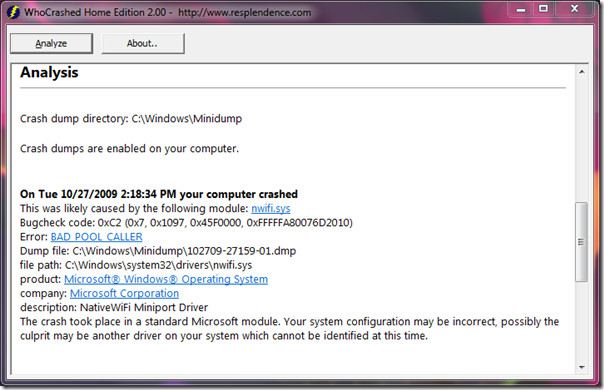Click the 'crash took place in a standard' paragraph

pyautogui.click(x=289, y=328)
